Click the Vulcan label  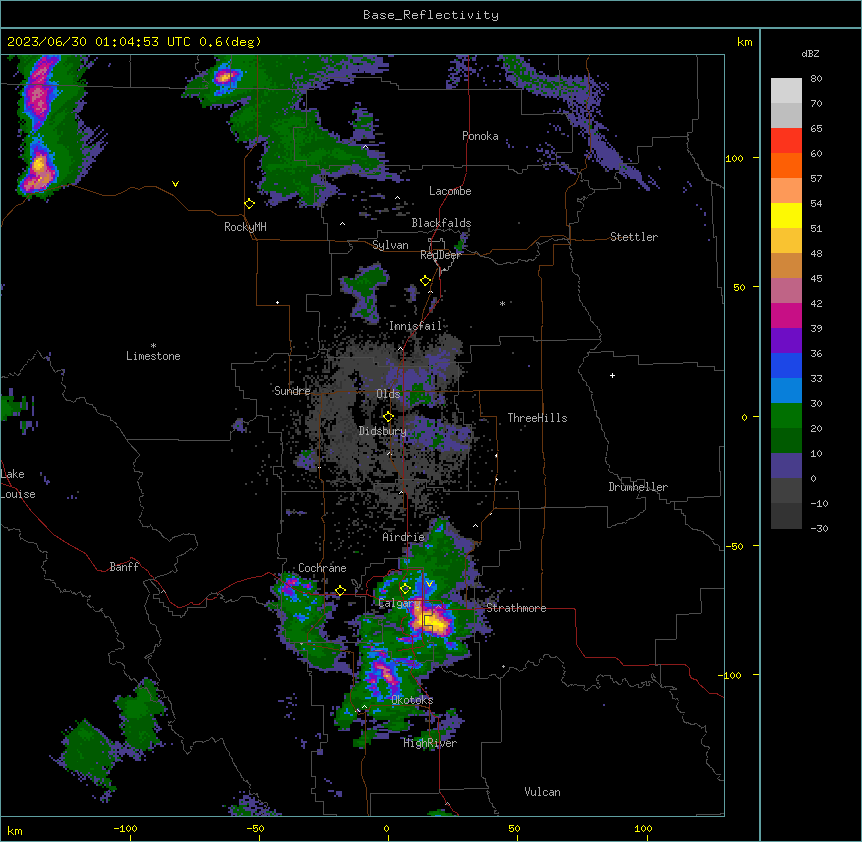pos(542,792)
